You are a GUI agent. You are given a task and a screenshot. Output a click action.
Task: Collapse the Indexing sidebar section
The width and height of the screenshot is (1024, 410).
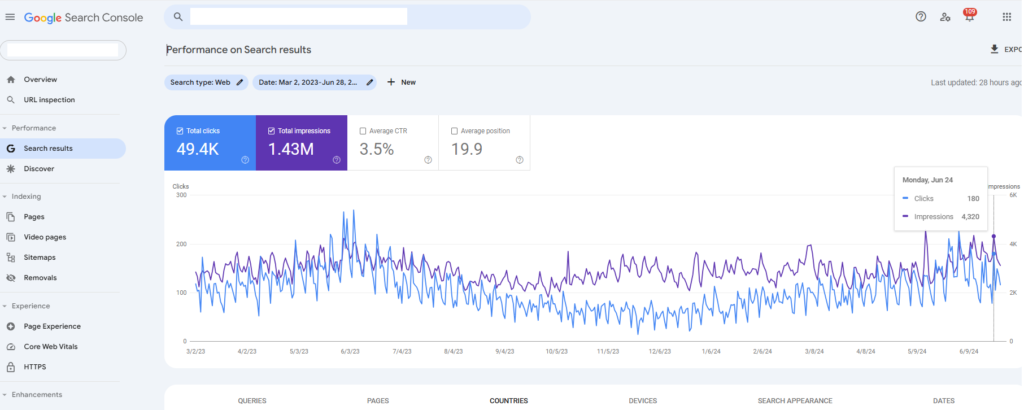(x=5, y=196)
